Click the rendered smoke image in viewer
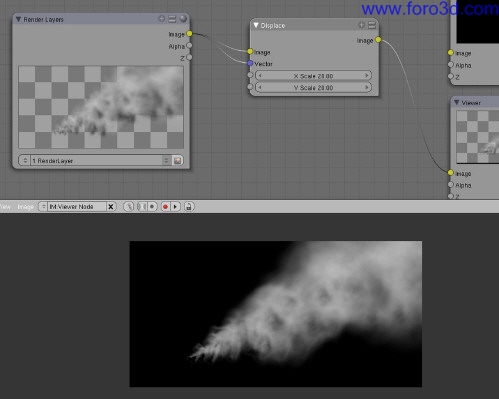Viewport: 499px width, 399px height. point(276,314)
